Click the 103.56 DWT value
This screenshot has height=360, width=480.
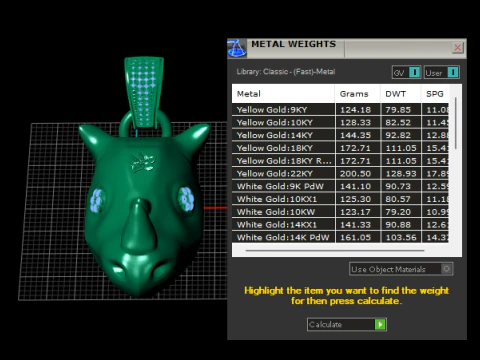tap(401, 237)
